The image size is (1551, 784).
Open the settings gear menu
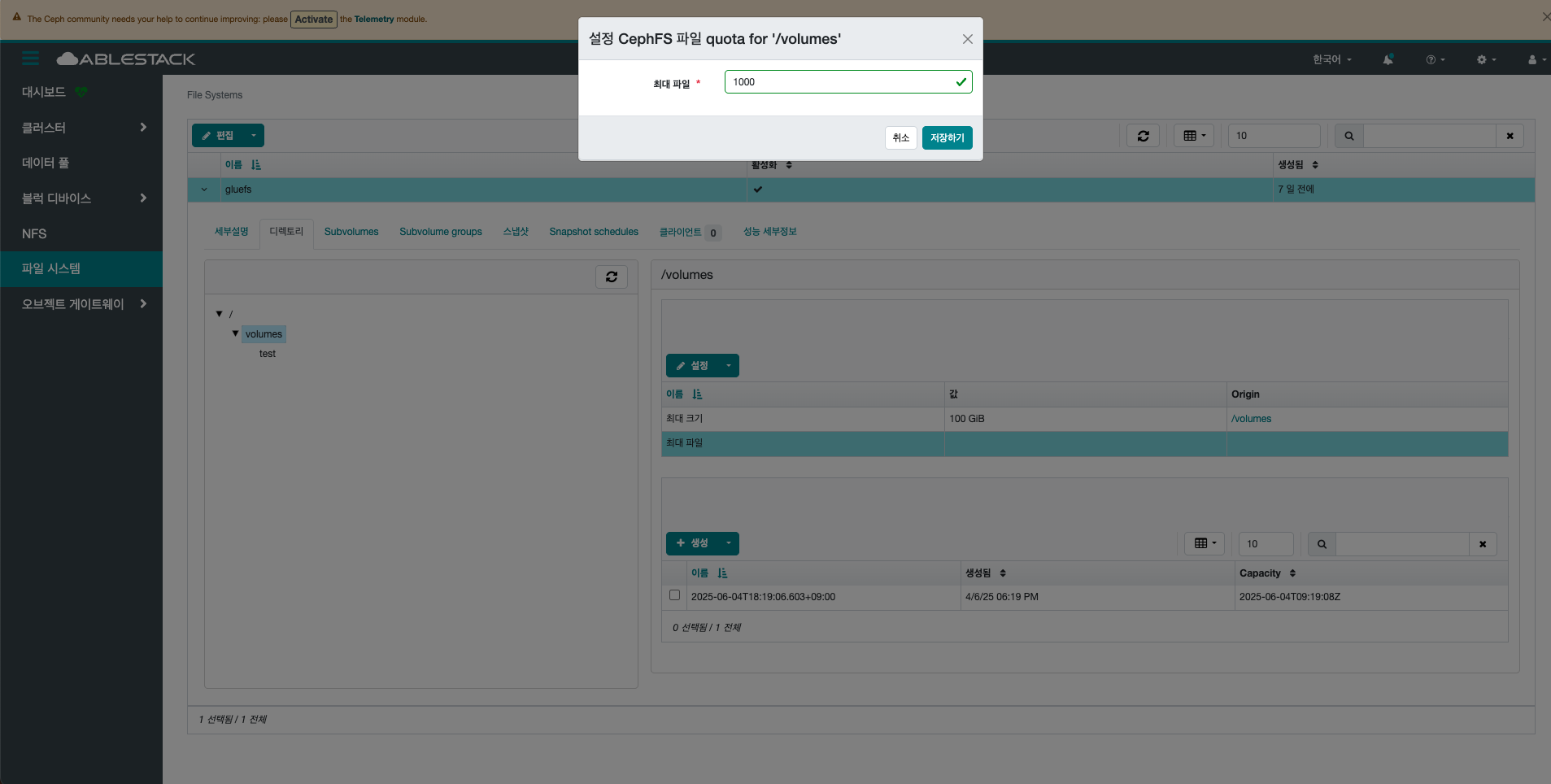(x=1486, y=59)
